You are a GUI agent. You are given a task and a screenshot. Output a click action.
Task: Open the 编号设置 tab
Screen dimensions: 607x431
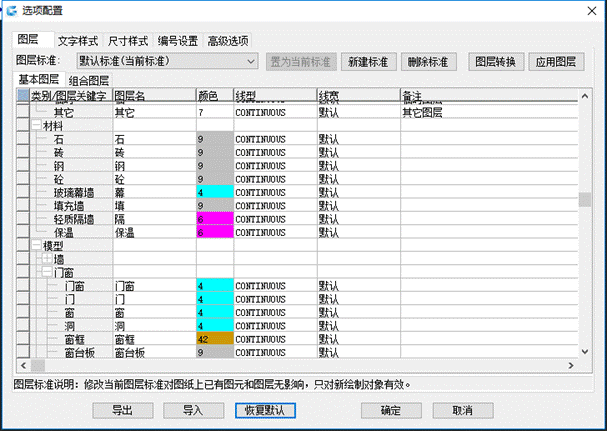tap(178, 42)
